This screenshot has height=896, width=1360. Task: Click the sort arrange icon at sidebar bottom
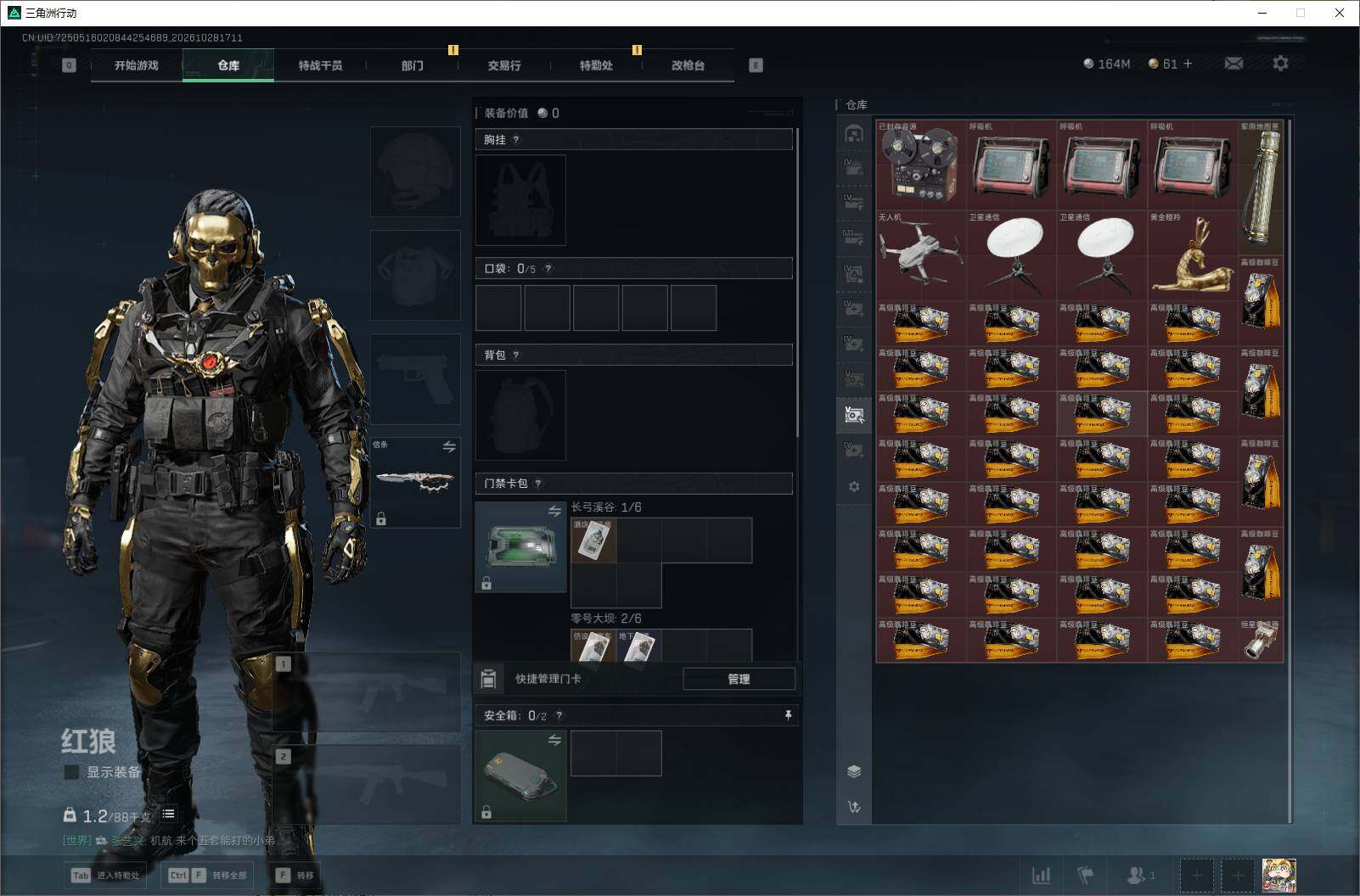[854, 807]
